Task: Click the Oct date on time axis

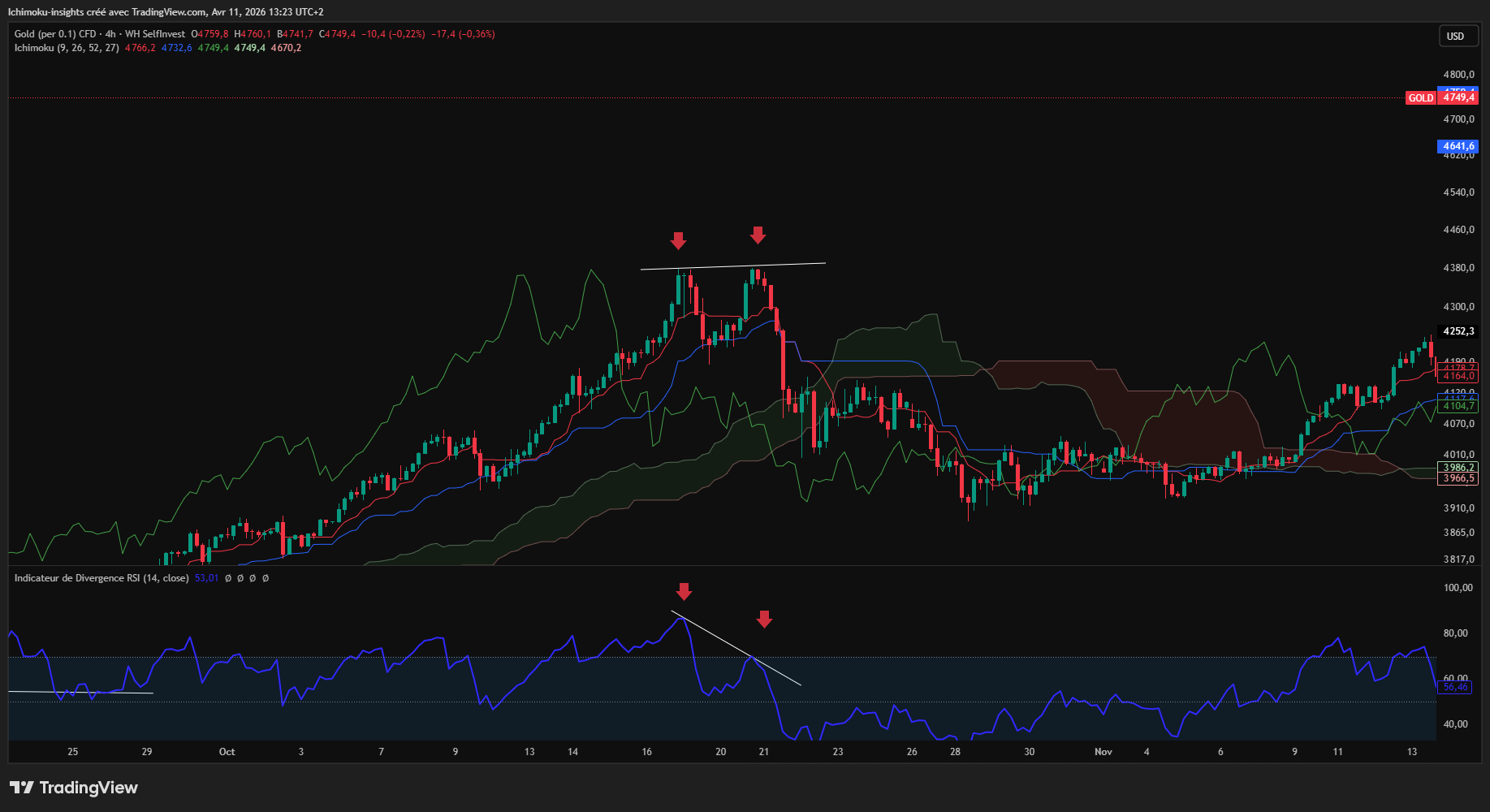Action: (x=227, y=752)
